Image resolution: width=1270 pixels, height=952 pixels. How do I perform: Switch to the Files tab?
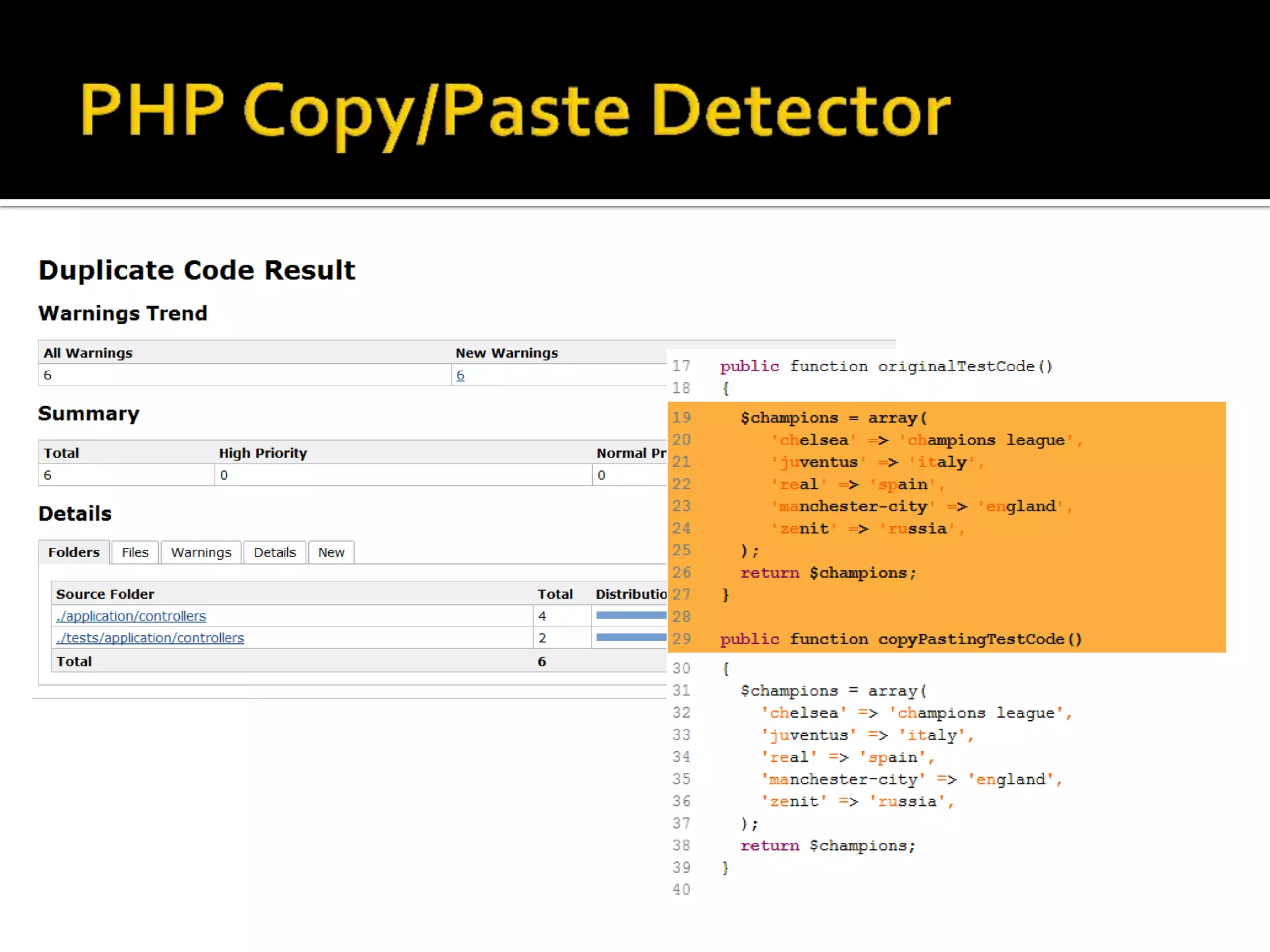(x=135, y=552)
